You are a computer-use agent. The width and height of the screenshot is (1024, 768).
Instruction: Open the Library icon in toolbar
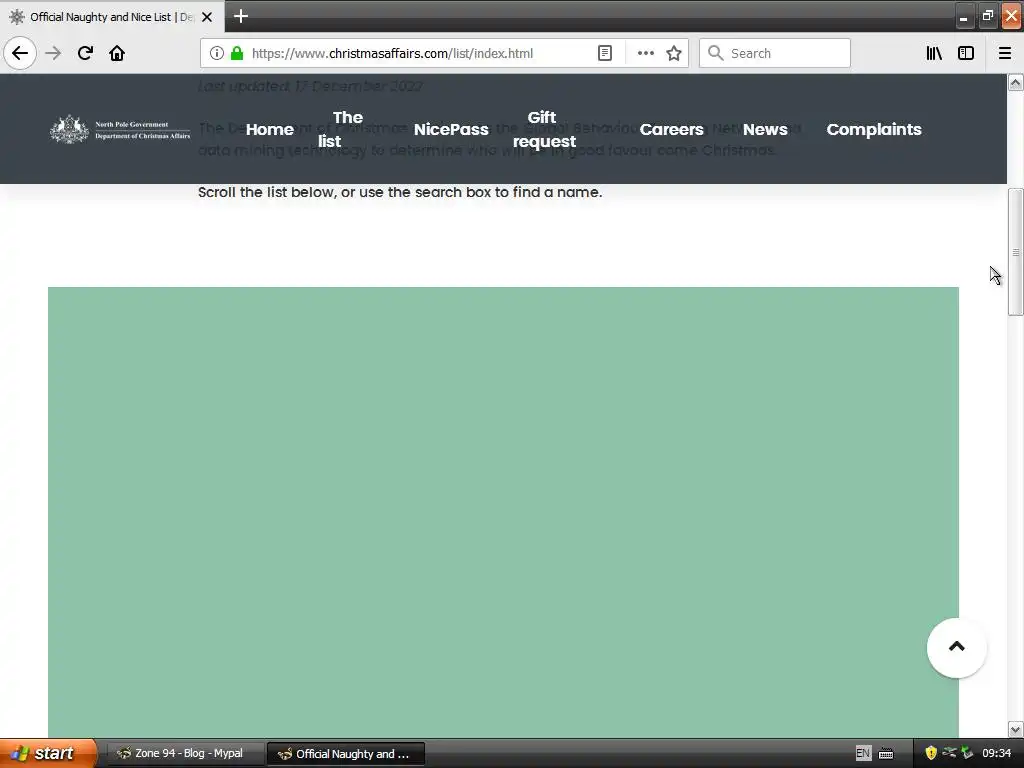[x=934, y=53]
